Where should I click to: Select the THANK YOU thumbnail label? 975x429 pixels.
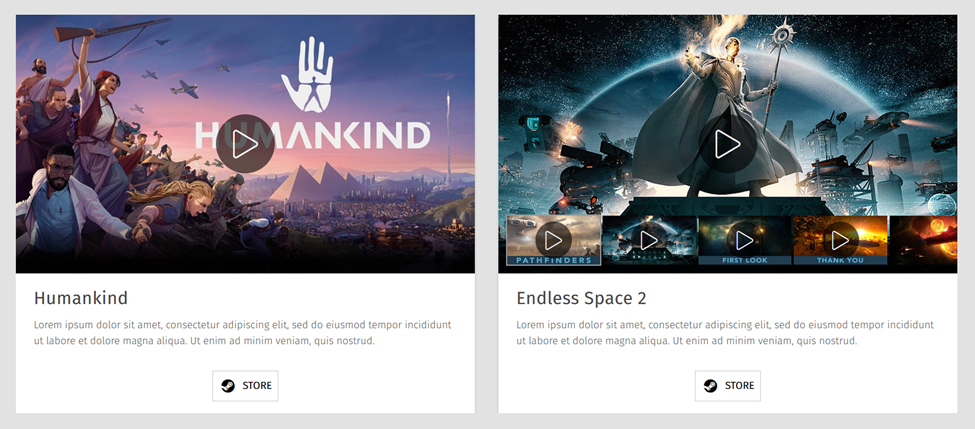click(x=840, y=261)
